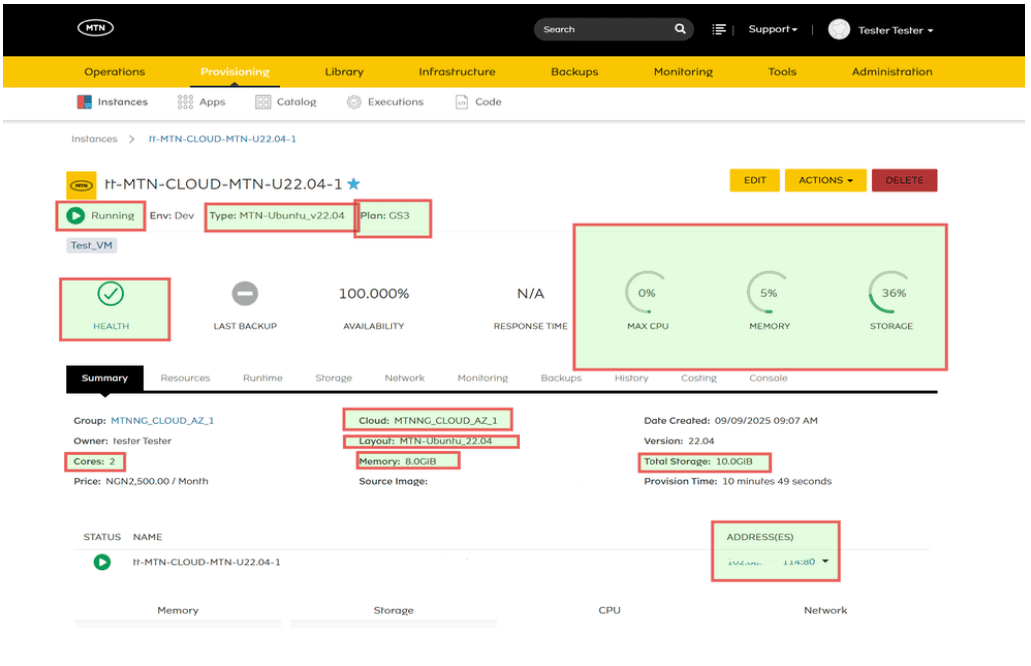Go to the Backups top menu

[x=575, y=72]
